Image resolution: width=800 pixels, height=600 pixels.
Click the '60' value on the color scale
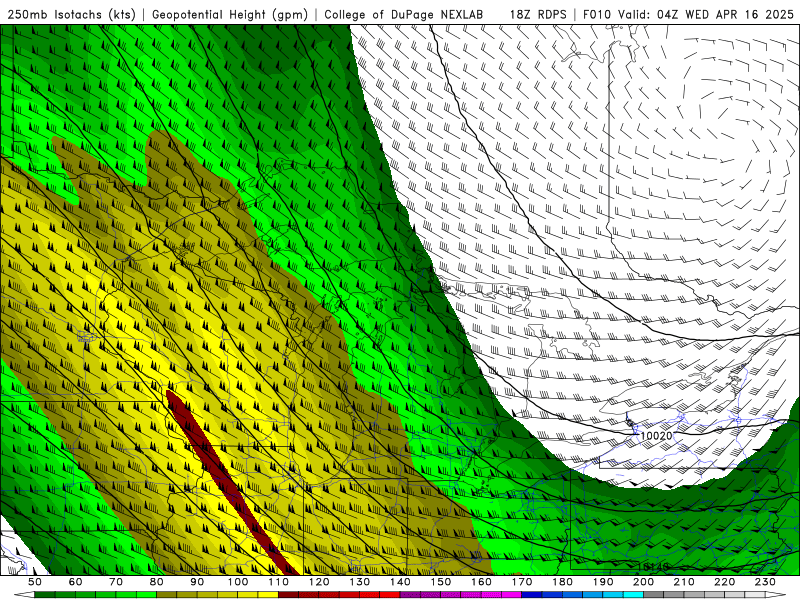75,582
